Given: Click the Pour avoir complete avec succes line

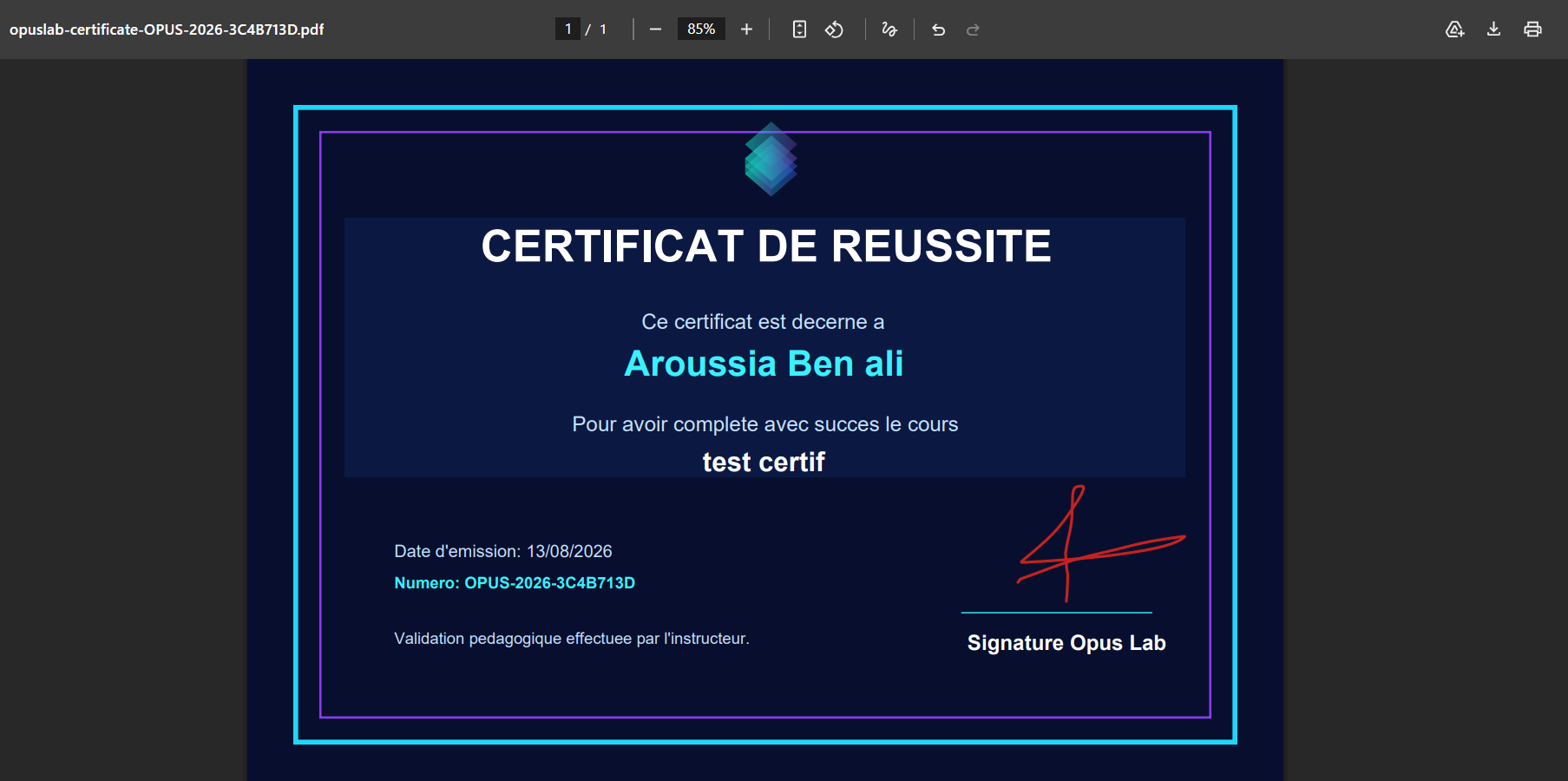Looking at the screenshot, I should coord(765,424).
